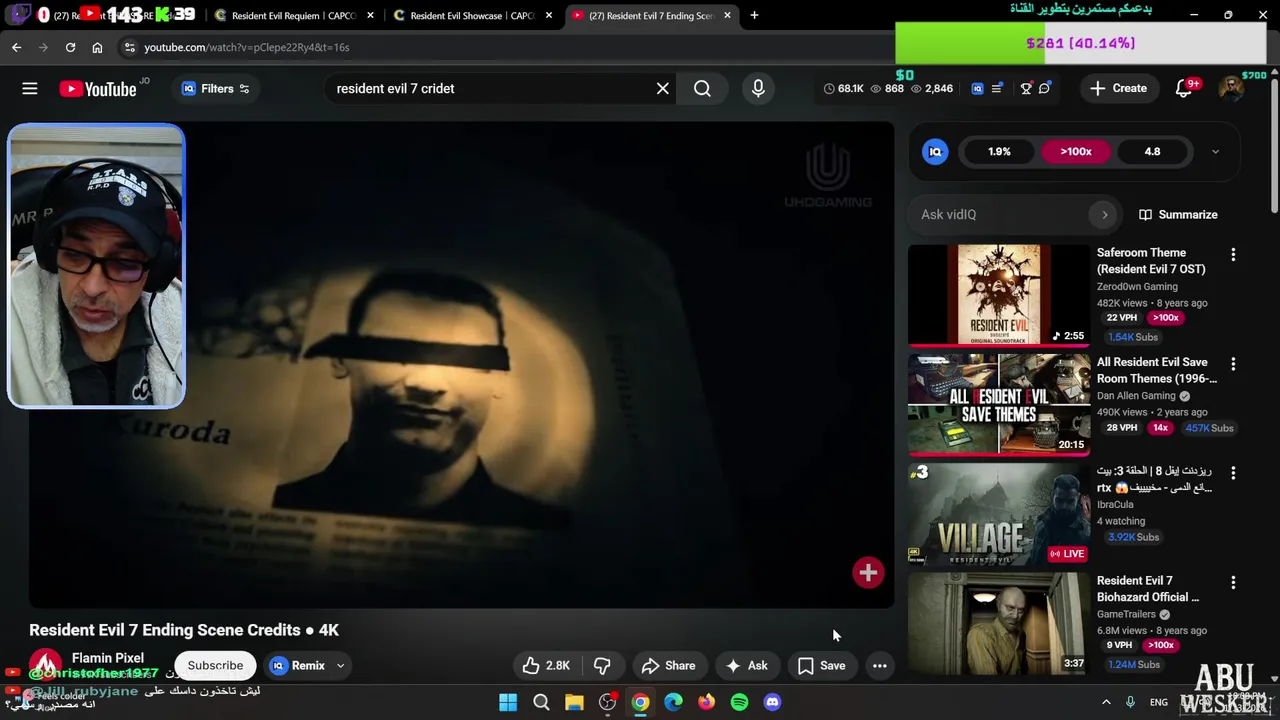The height and width of the screenshot is (720, 1280).
Task: Select the 4.8 vidIQ stat pill
Action: pyautogui.click(x=1152, y=152)
